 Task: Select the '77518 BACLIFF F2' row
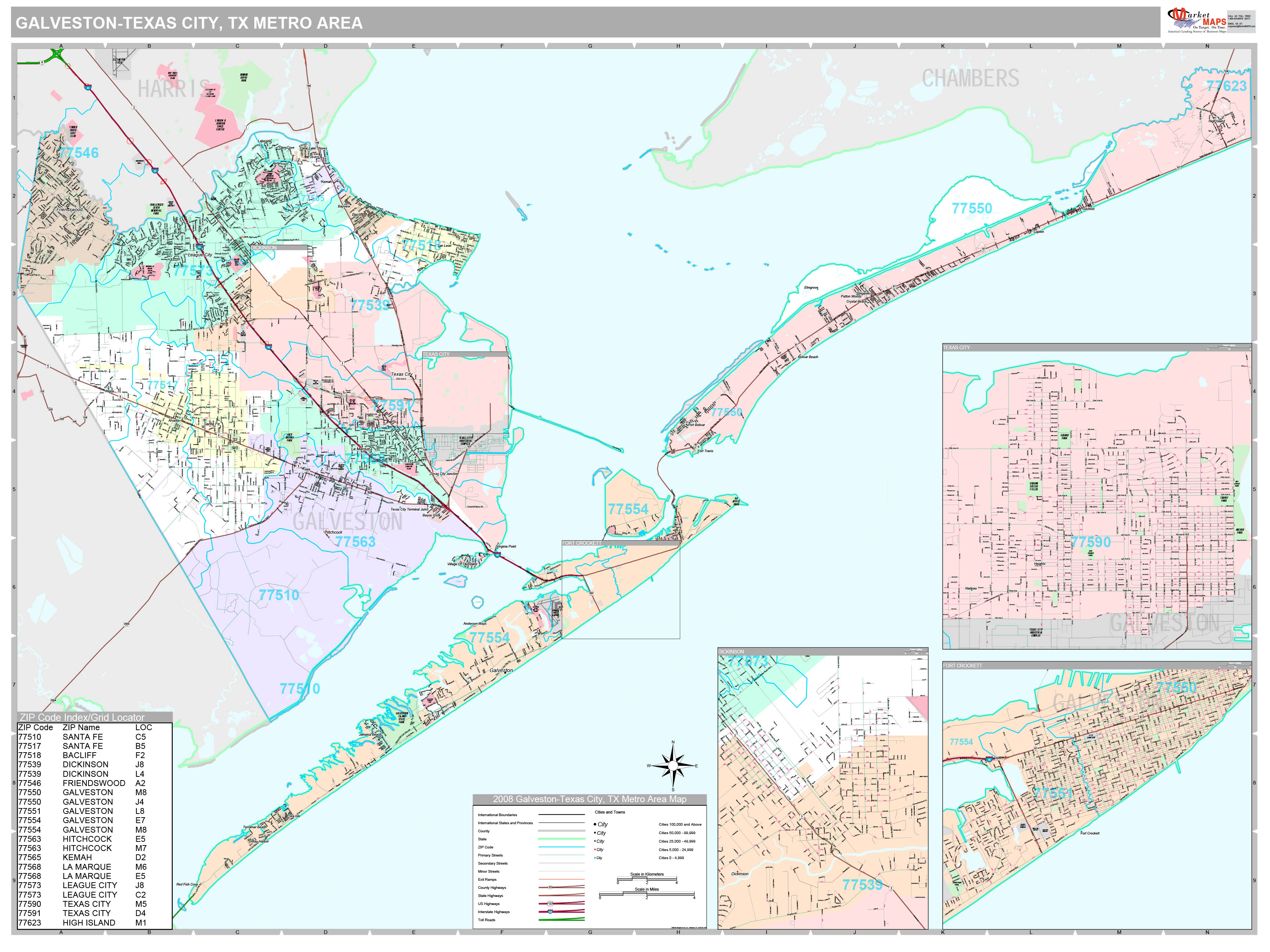[x=95, y=755]
